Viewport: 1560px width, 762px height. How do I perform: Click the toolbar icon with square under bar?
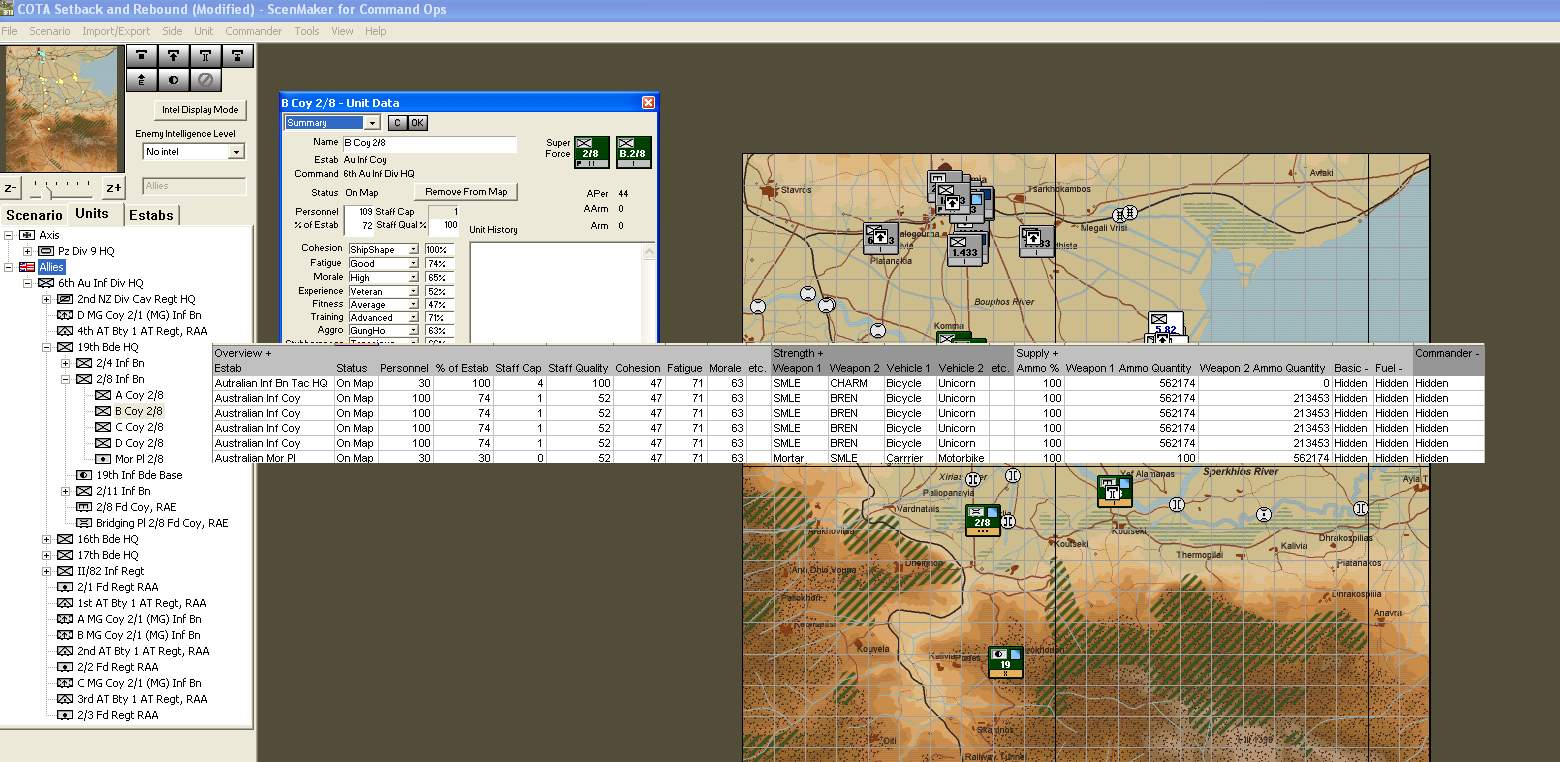(142, 56)
